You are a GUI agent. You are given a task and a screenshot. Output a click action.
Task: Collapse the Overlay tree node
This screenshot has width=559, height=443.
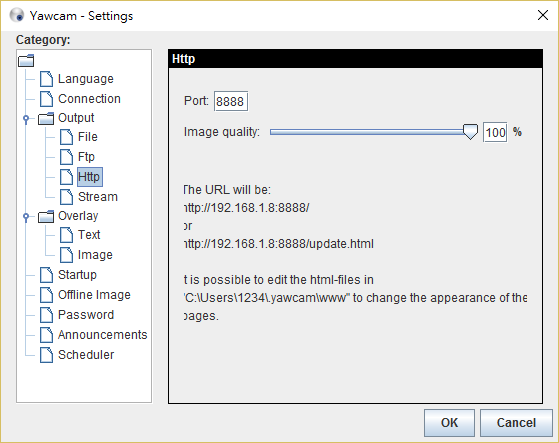[x=26, y=216]
